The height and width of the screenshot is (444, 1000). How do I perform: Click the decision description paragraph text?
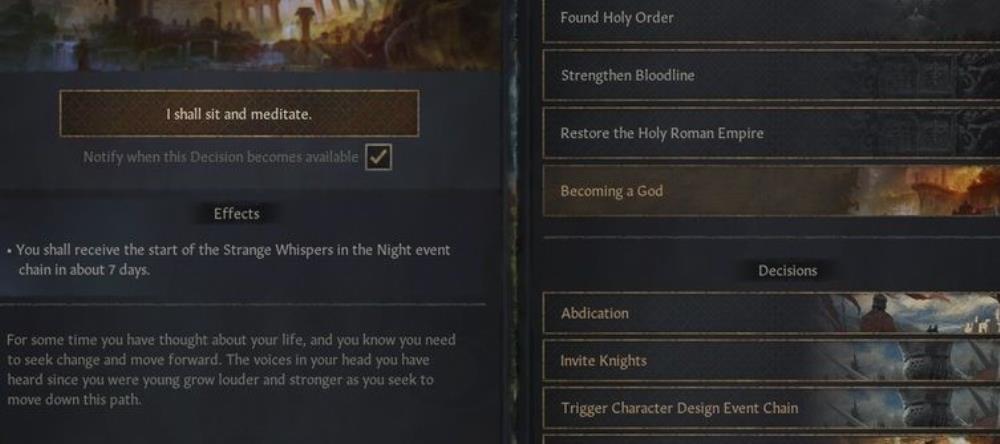[x=231, y=370]
